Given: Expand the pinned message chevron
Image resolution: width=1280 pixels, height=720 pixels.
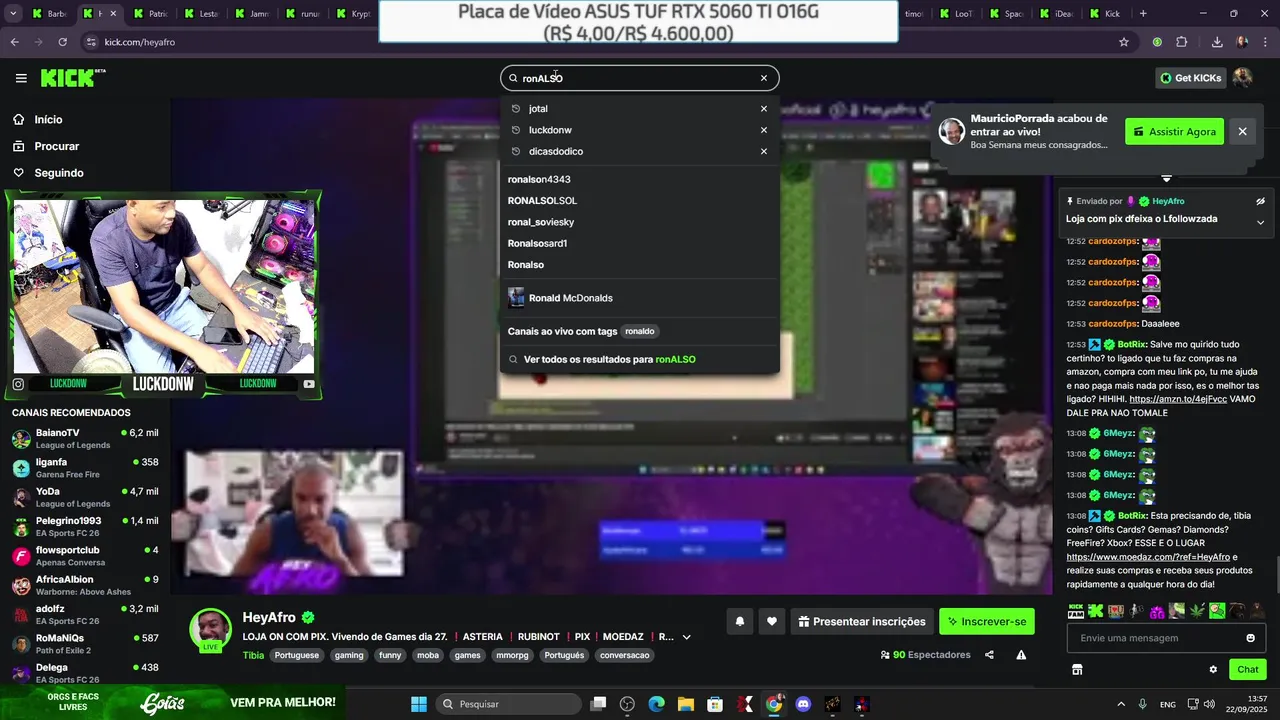Looking at the screenshot, I should click(1260, 222).
